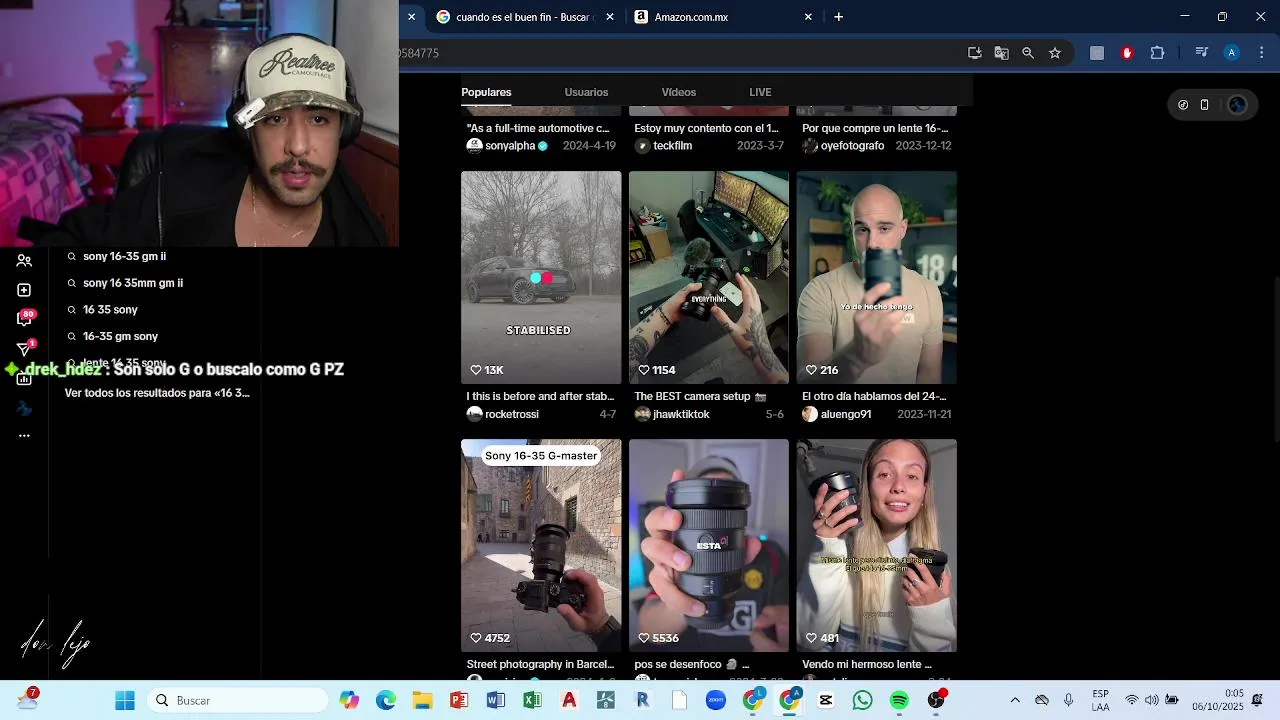Click the install app icon in address bar
This screenshot has height=720, width=1280.
coord(974,53)
